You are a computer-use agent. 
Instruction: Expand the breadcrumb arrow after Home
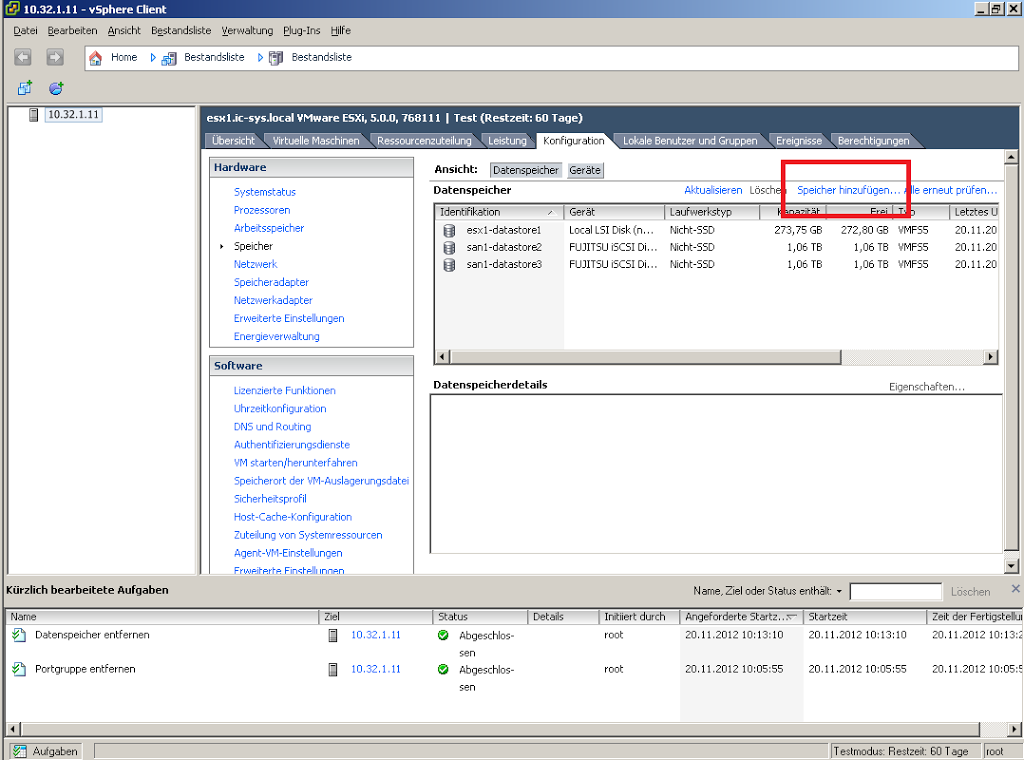(154, 58)
